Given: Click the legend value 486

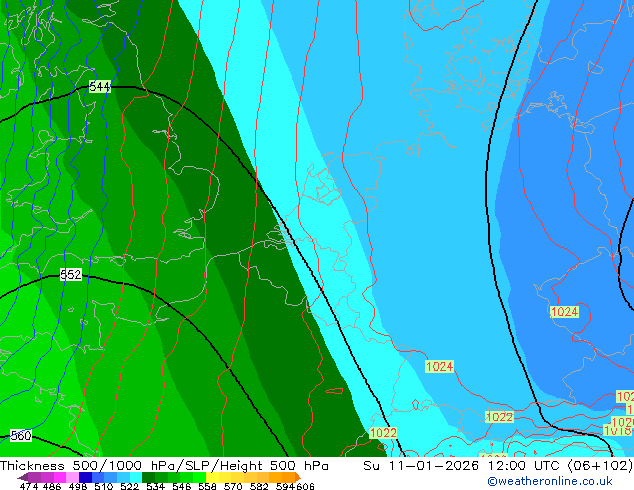Looking at the screenshot, I should coord(52,486).
